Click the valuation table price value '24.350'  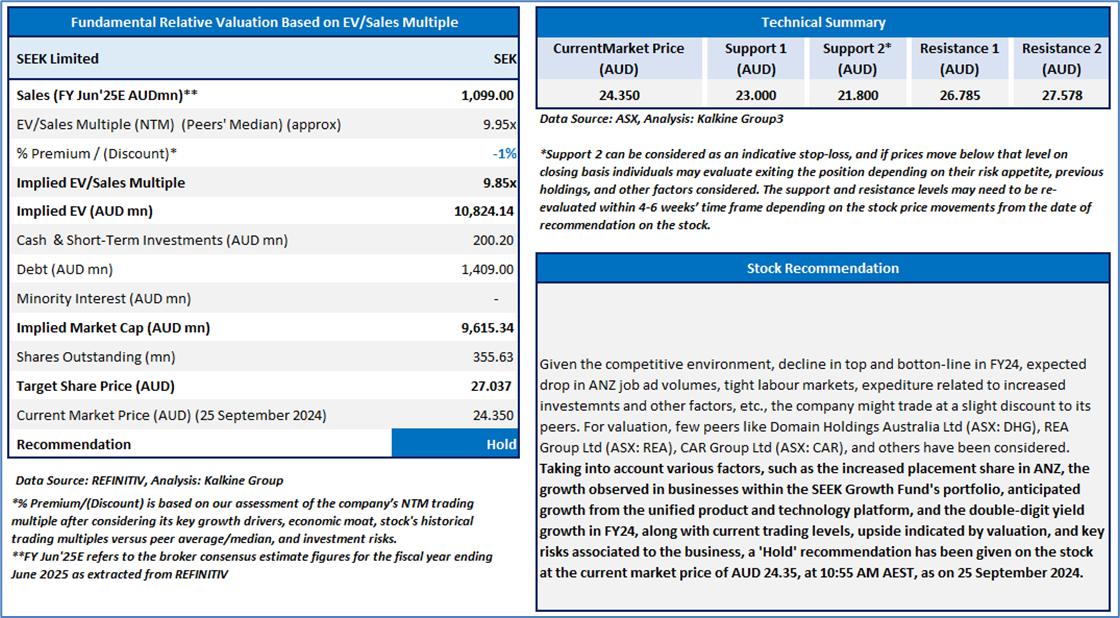click(x=494, y=415)
